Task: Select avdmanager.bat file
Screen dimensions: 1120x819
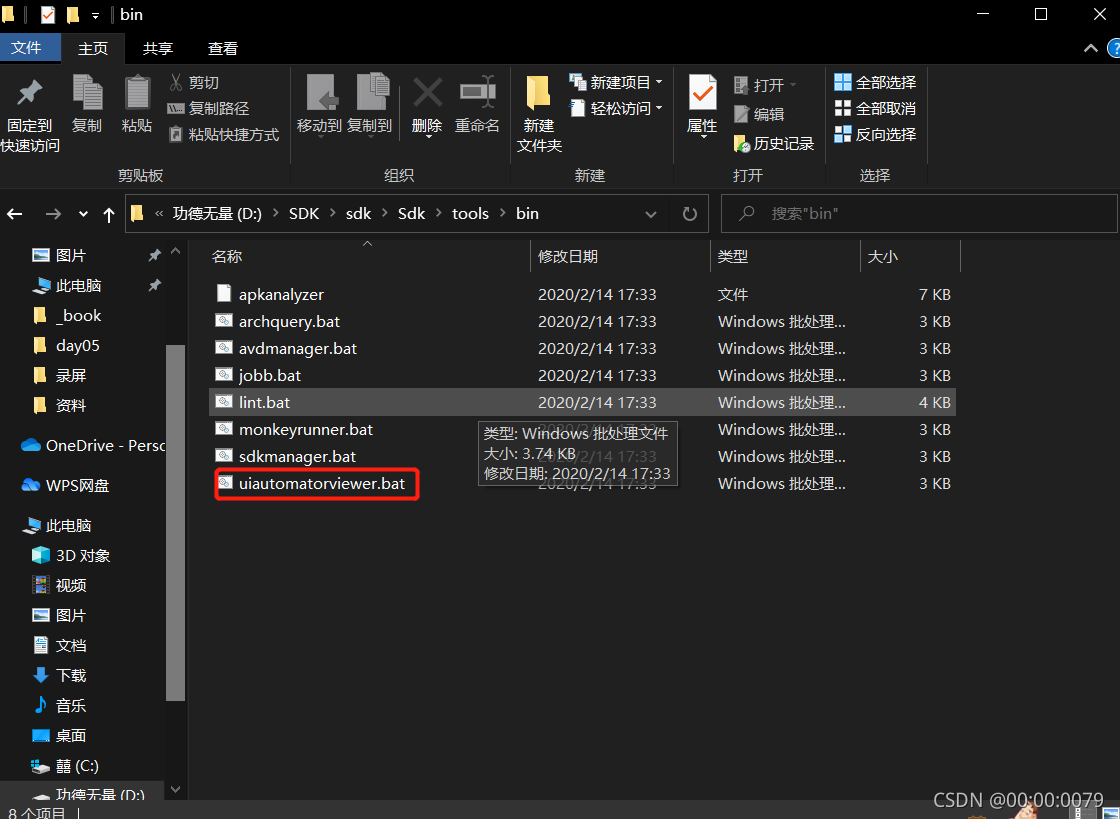Action: pyautogui.click(x=298, y=348)
